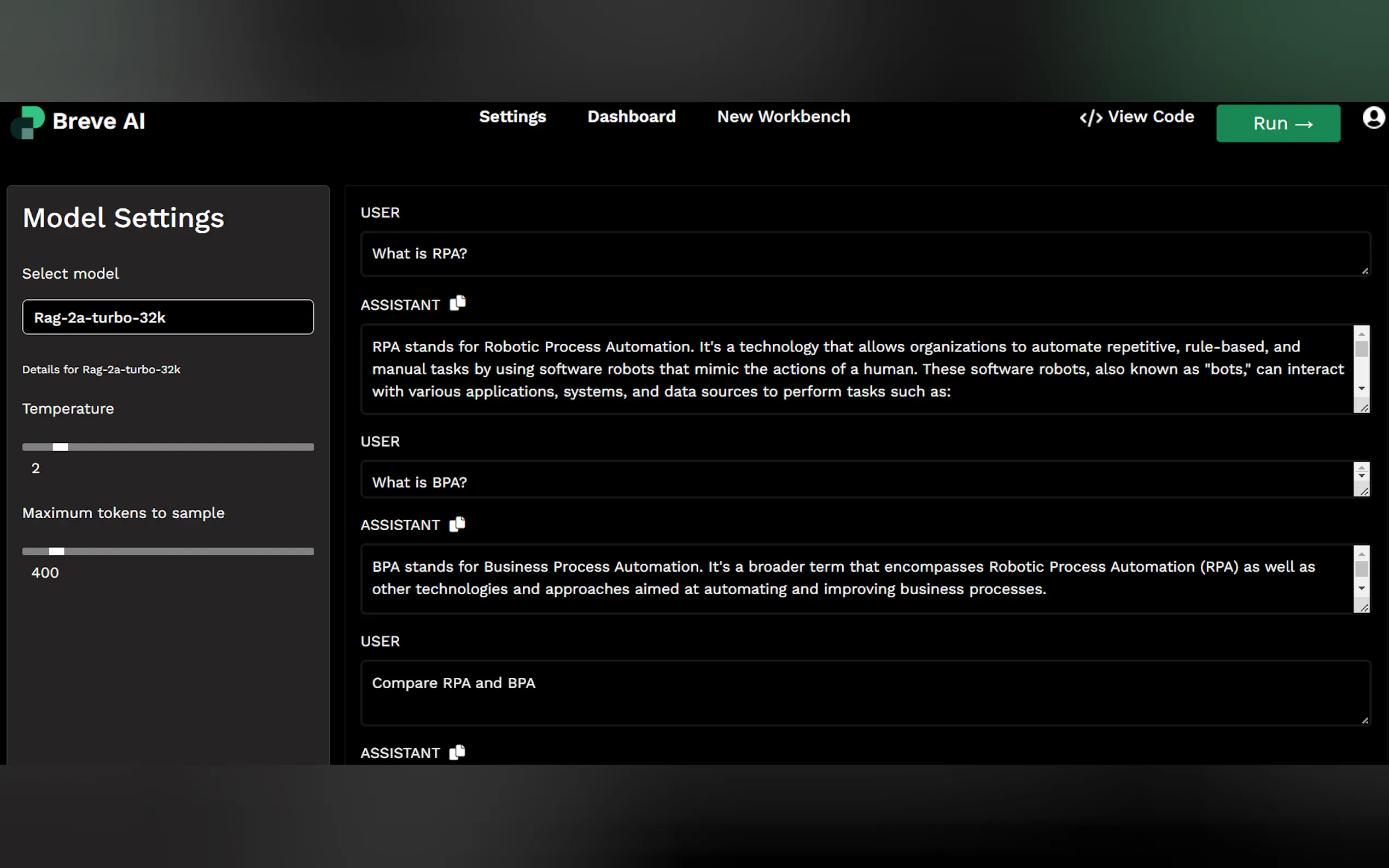1389x868 pixels.
Task: Open the Settings menu item
Action: pos(512,116)
